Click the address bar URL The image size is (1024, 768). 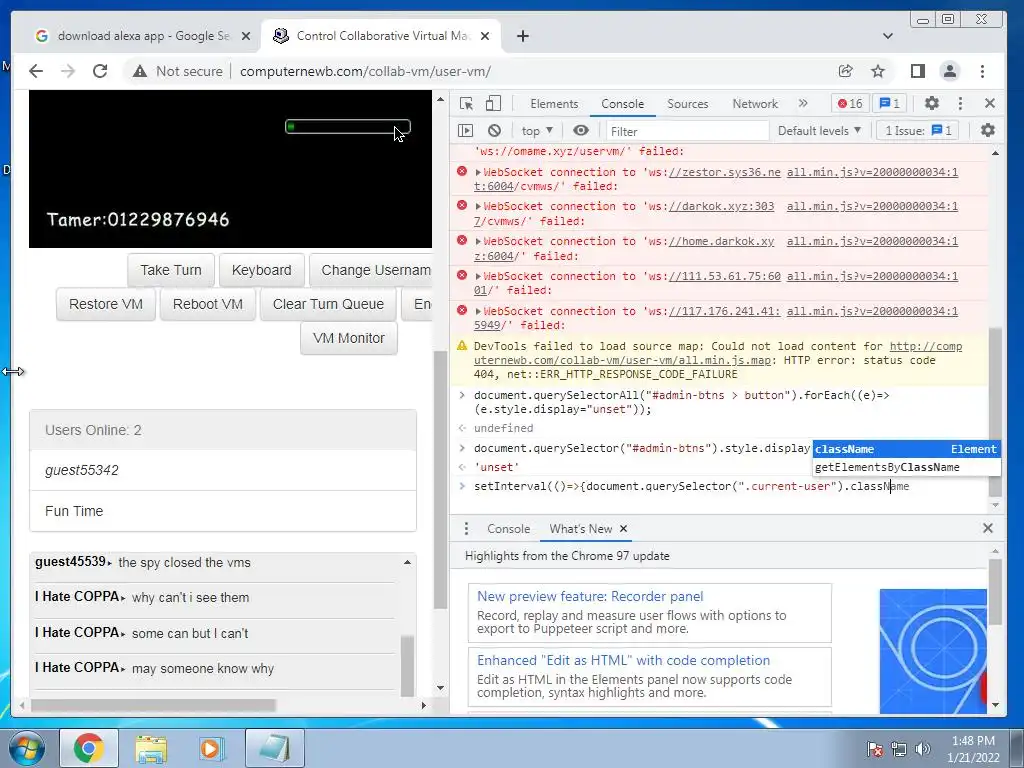tap(365, 71)
